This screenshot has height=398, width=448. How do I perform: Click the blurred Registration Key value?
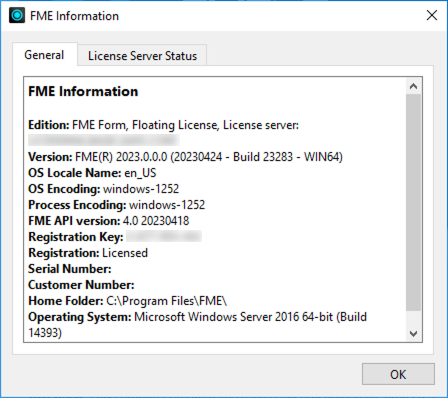pos(164,236)
